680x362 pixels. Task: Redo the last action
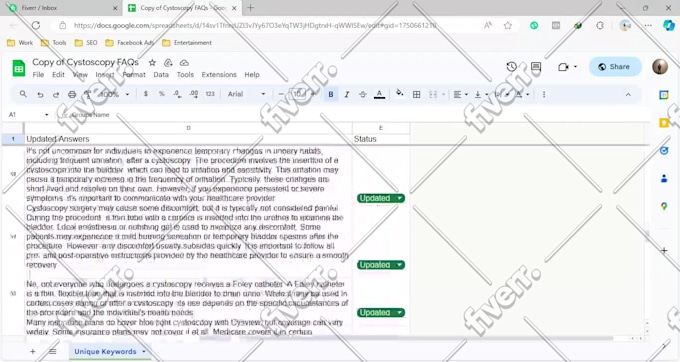click(56, 95)
